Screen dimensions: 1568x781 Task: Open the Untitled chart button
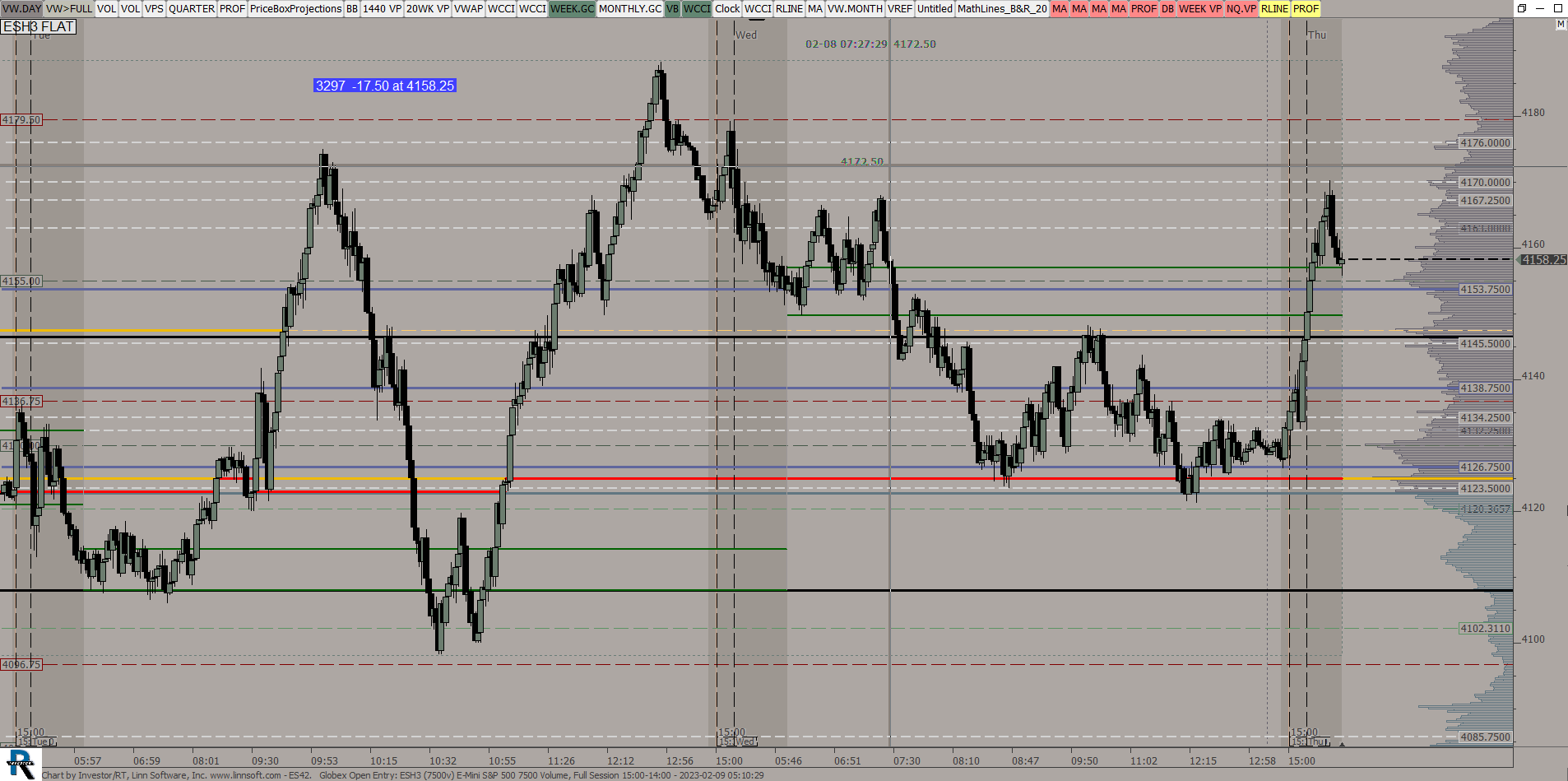(935, 8)
